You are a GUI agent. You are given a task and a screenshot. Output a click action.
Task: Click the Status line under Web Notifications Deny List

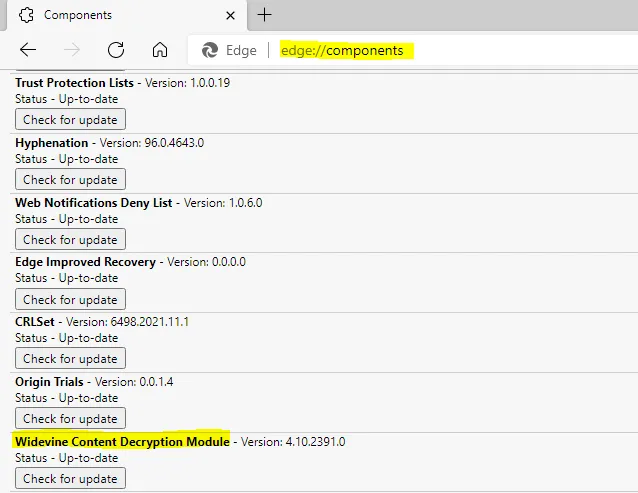click(x=67, y=219)
